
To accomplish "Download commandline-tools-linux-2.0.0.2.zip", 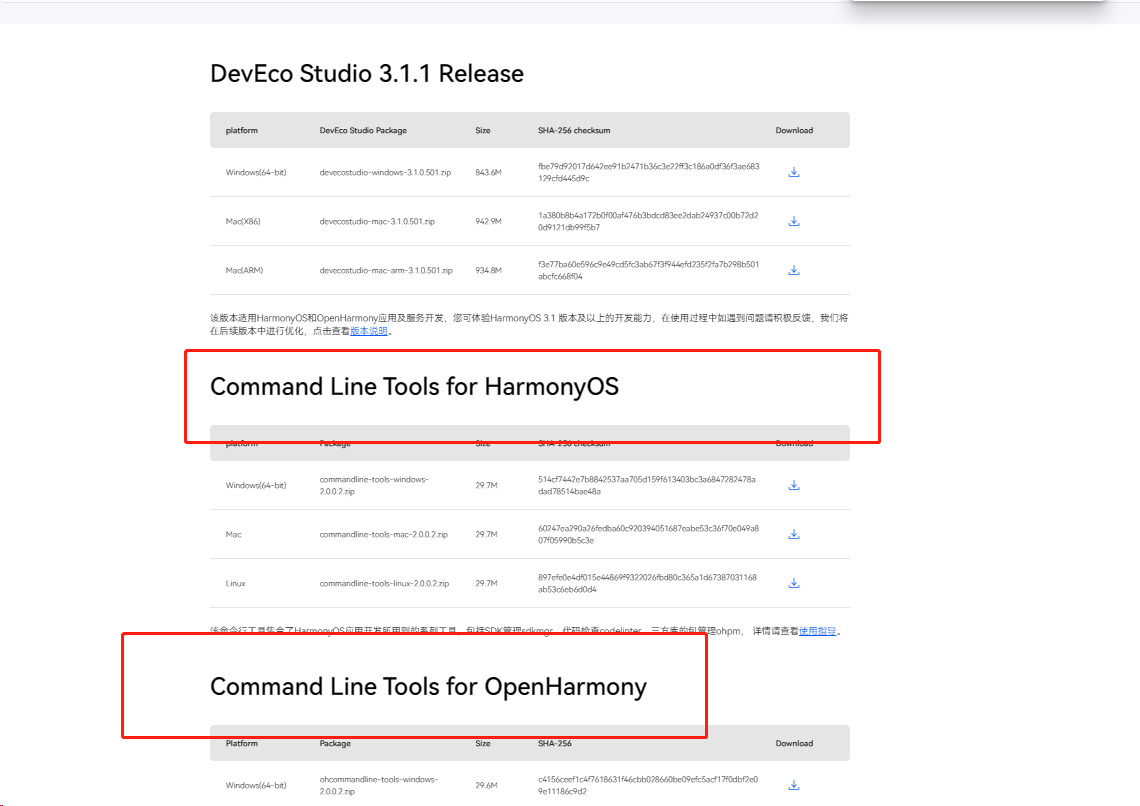I will (x=794, y=583).
